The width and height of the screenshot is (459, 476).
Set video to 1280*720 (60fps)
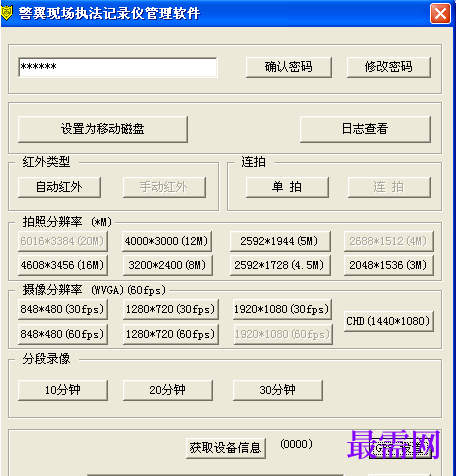tap(171, 334)
